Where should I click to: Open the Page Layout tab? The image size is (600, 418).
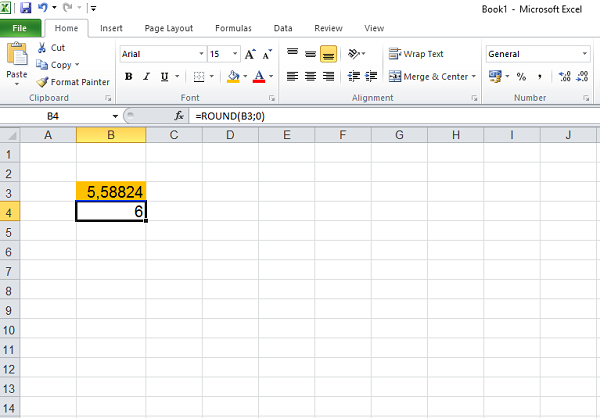click(166, 28)
